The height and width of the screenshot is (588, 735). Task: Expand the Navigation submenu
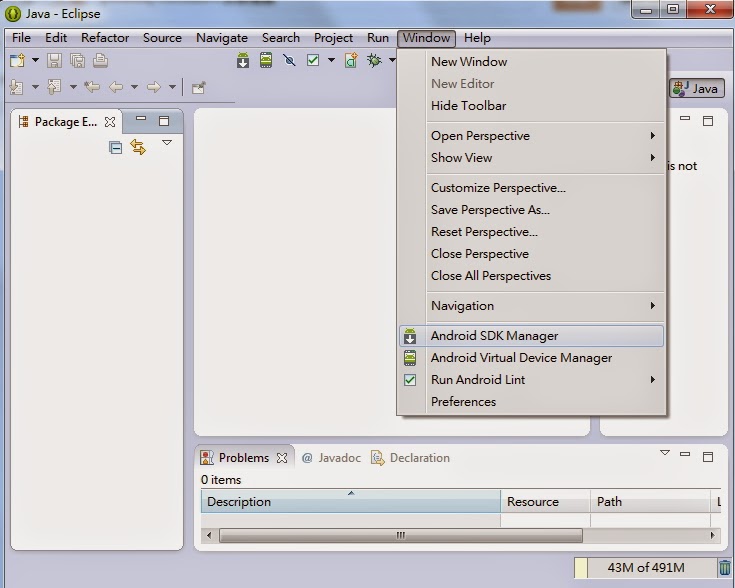pyautogui.click(x=532, y=306)
